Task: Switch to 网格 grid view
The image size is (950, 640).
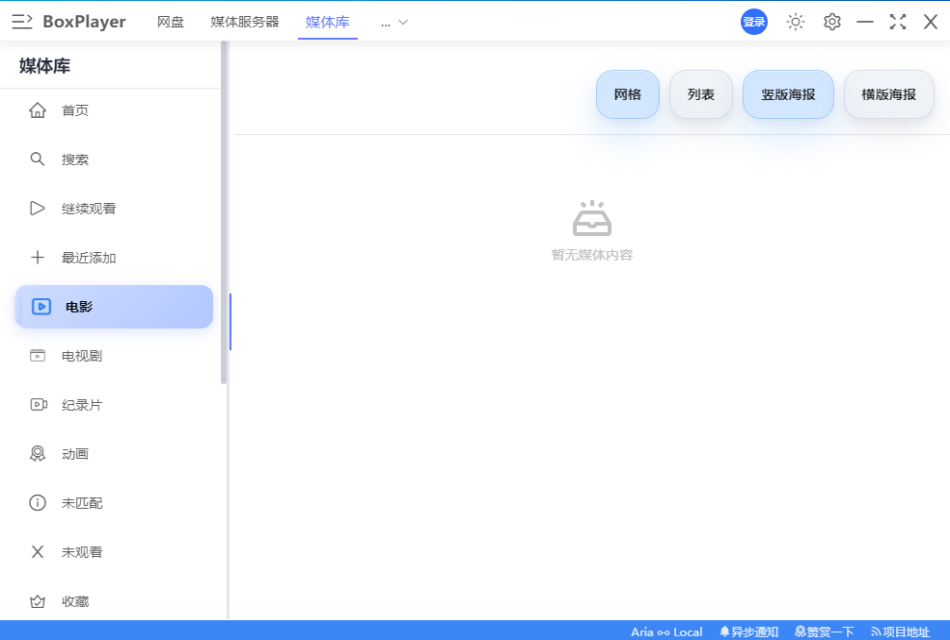Action: [628, 95]
